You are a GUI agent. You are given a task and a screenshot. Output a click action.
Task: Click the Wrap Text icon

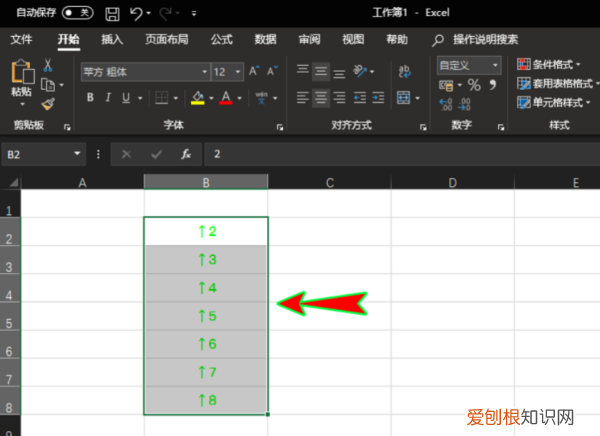pyautogui.click(x=404, y=71)
